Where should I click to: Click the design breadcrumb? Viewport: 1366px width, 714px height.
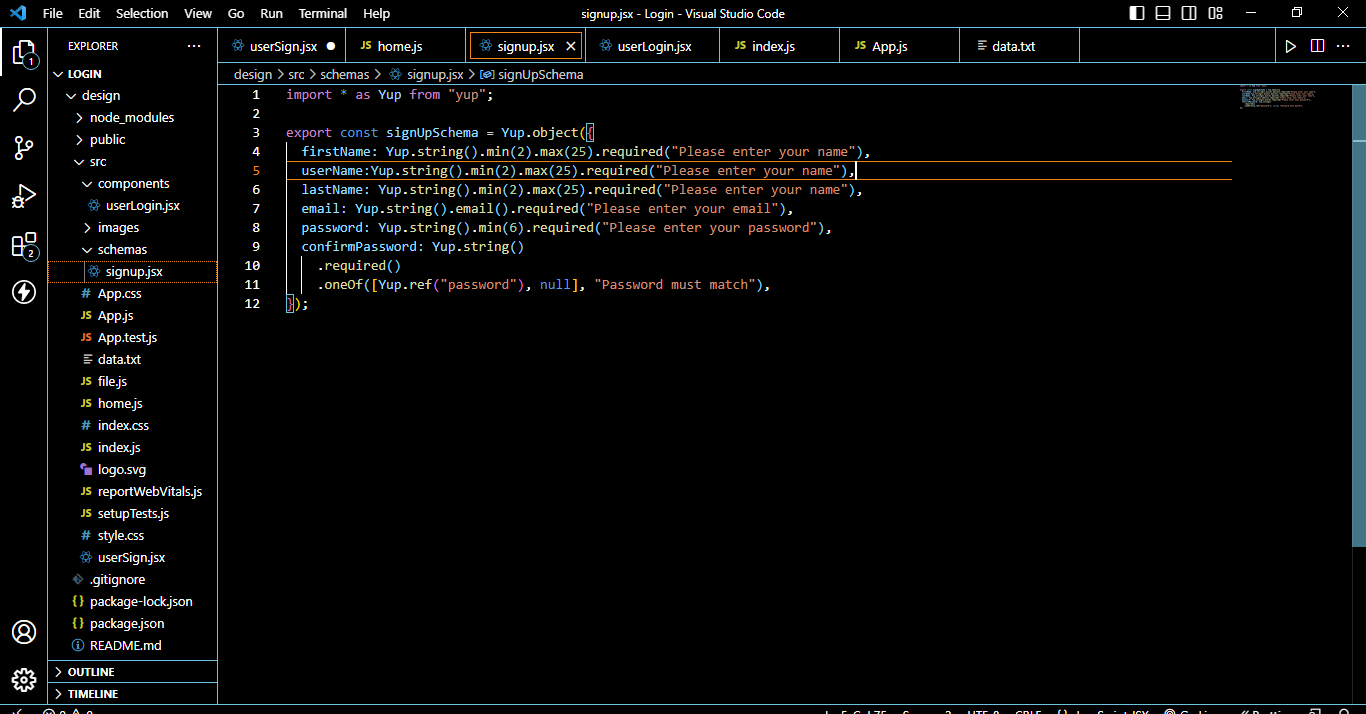(253, 74)
